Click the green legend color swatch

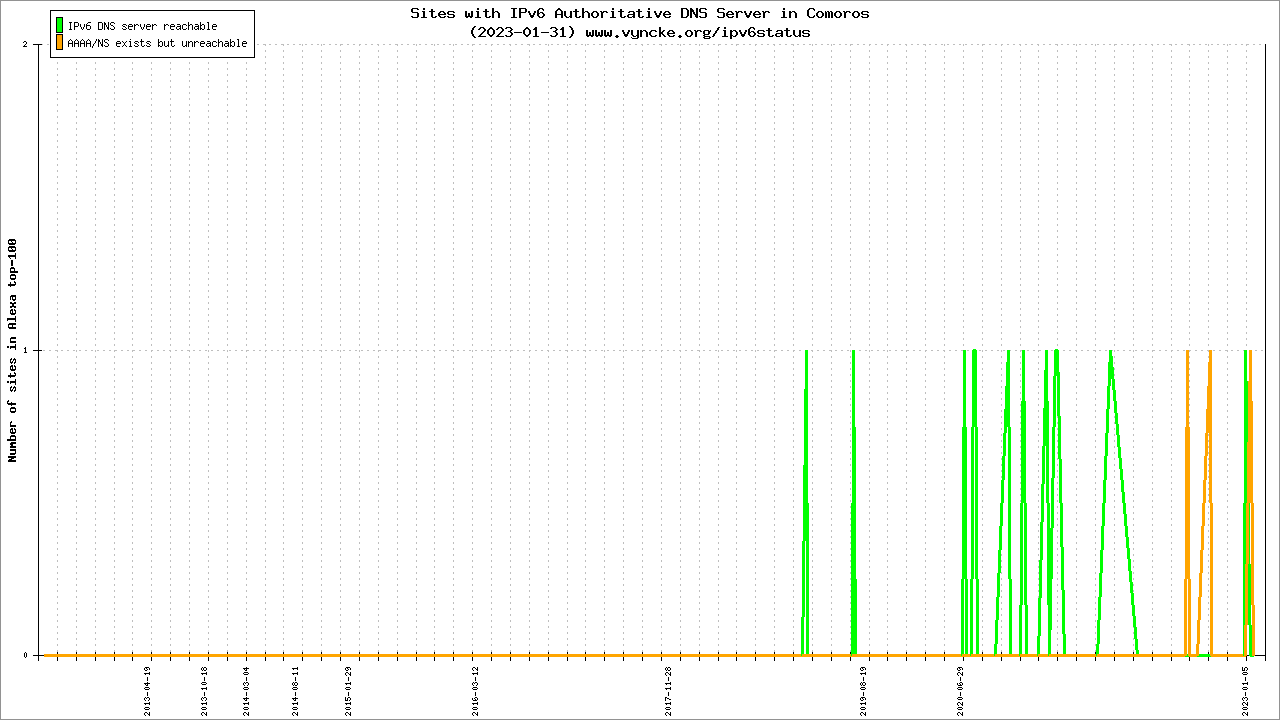60,26
